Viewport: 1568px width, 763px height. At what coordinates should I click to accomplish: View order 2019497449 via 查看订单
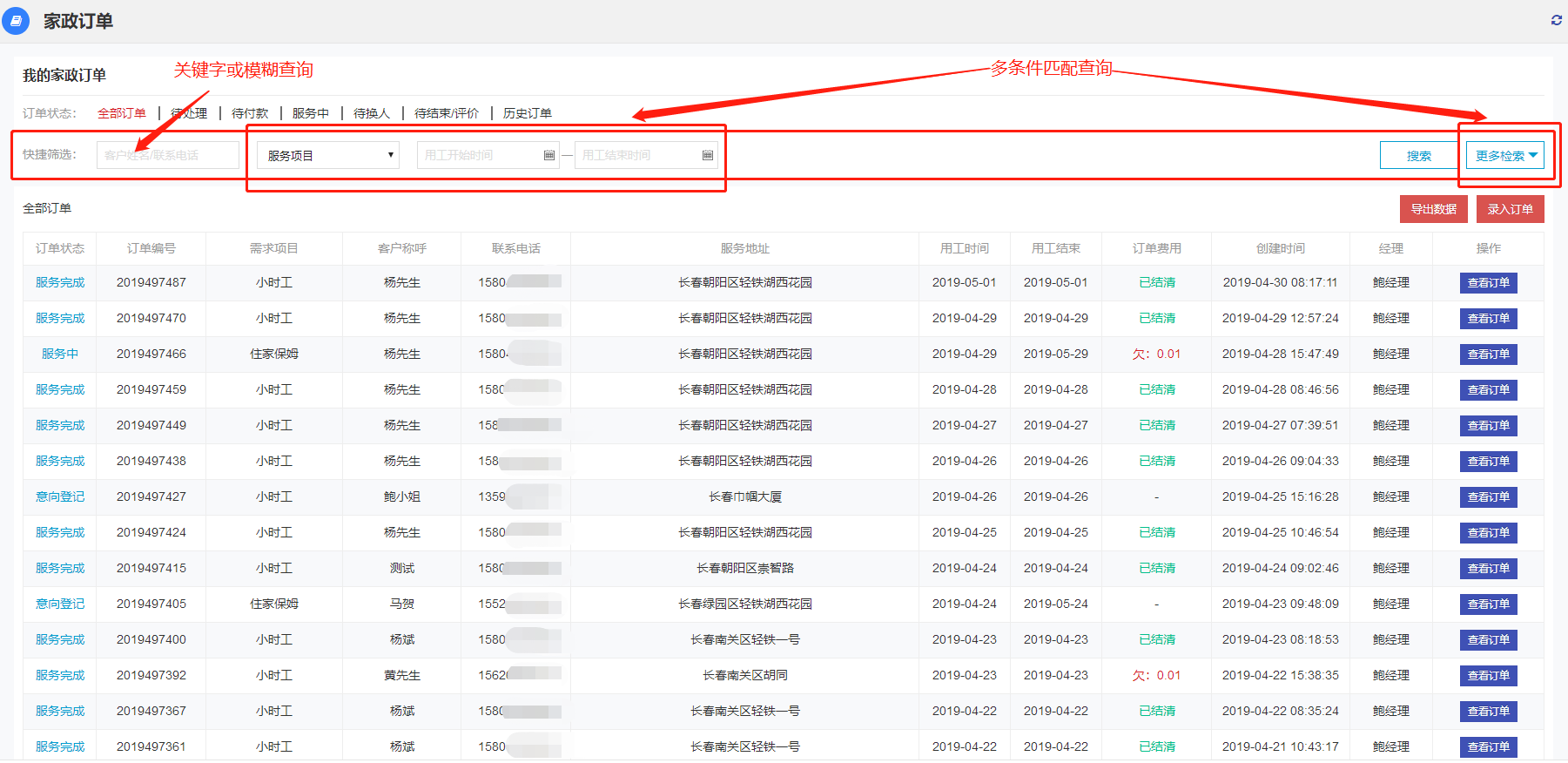tap(1489, 426)
